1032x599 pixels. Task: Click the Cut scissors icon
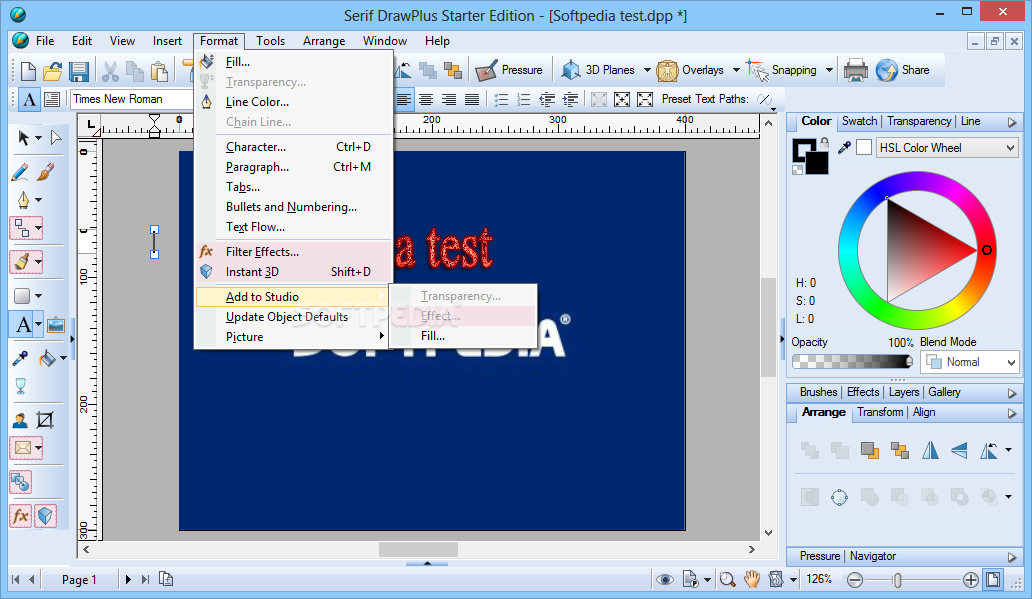[110, 70]
